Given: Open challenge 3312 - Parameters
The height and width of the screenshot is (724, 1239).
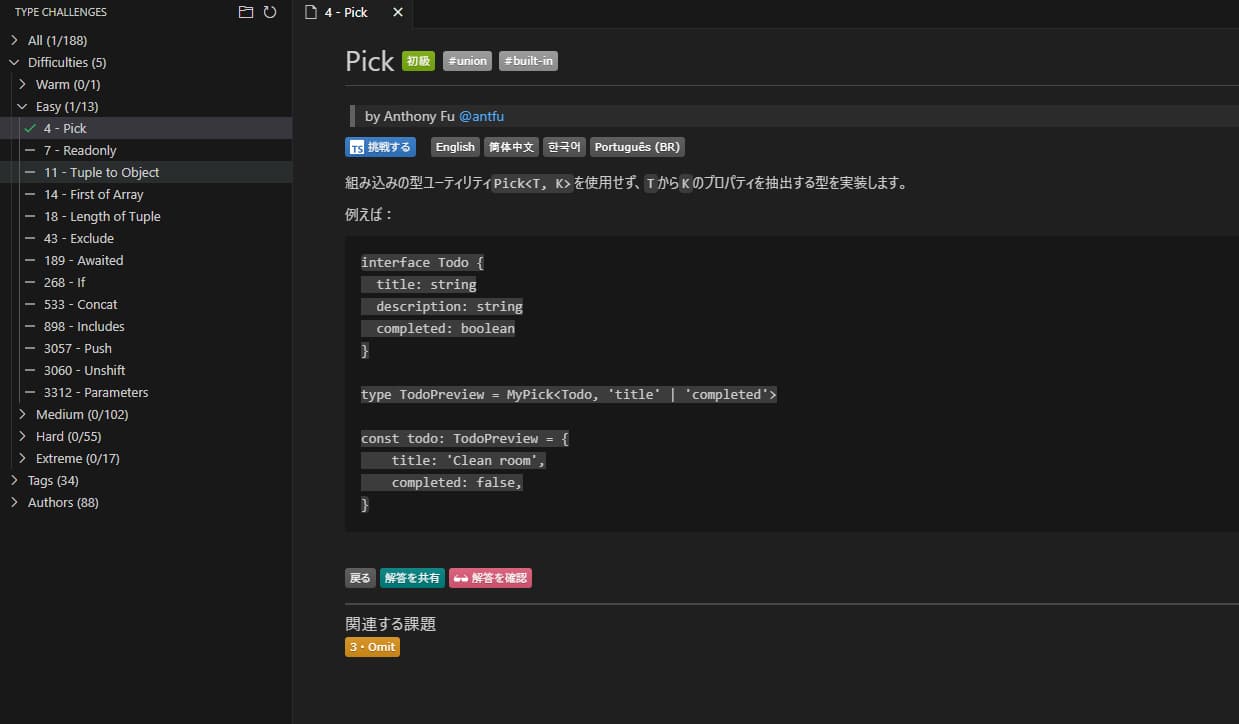Looking at the screenshot, I should [x=146, y=392].
